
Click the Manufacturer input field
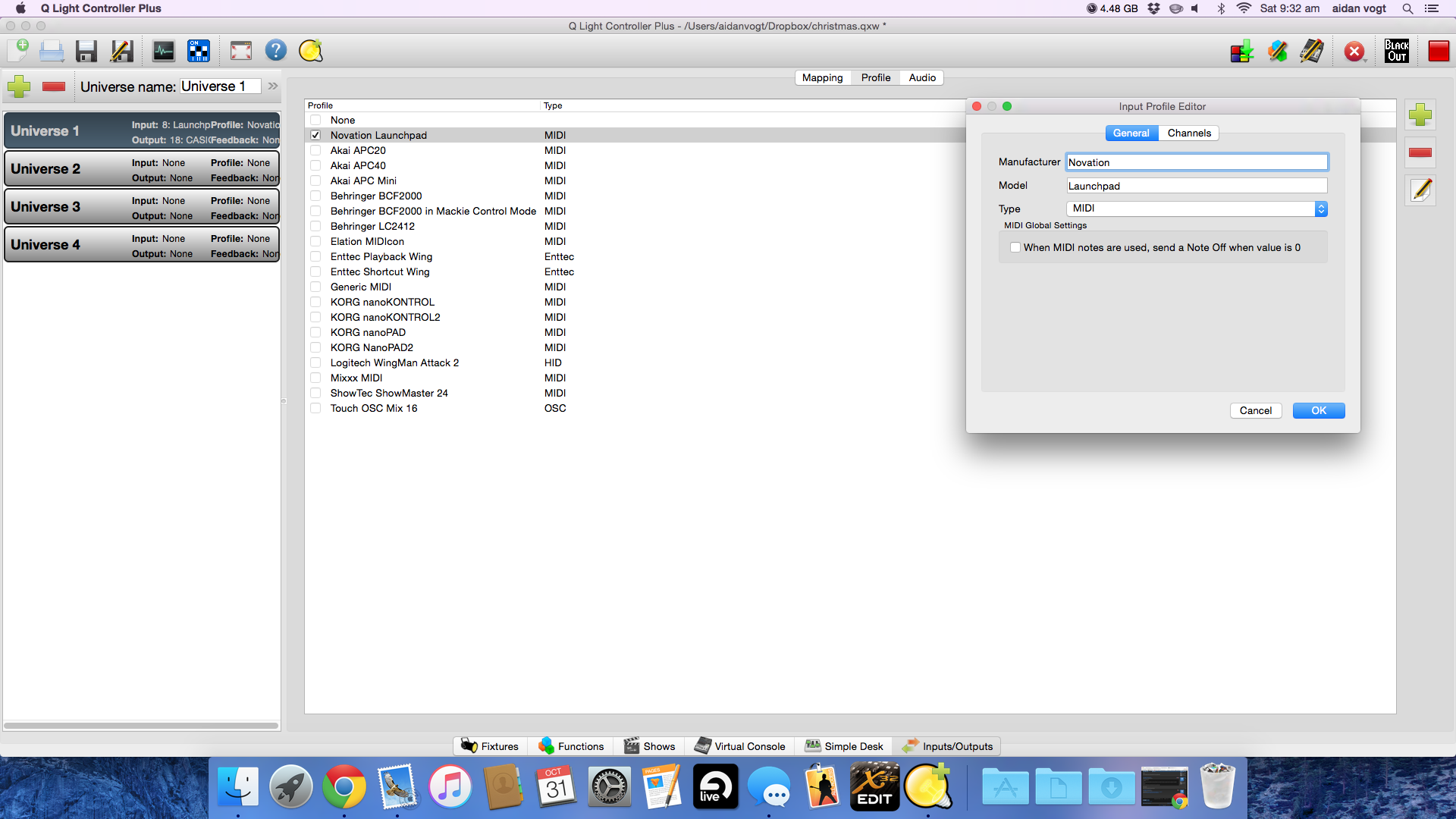pos(1197,162)
